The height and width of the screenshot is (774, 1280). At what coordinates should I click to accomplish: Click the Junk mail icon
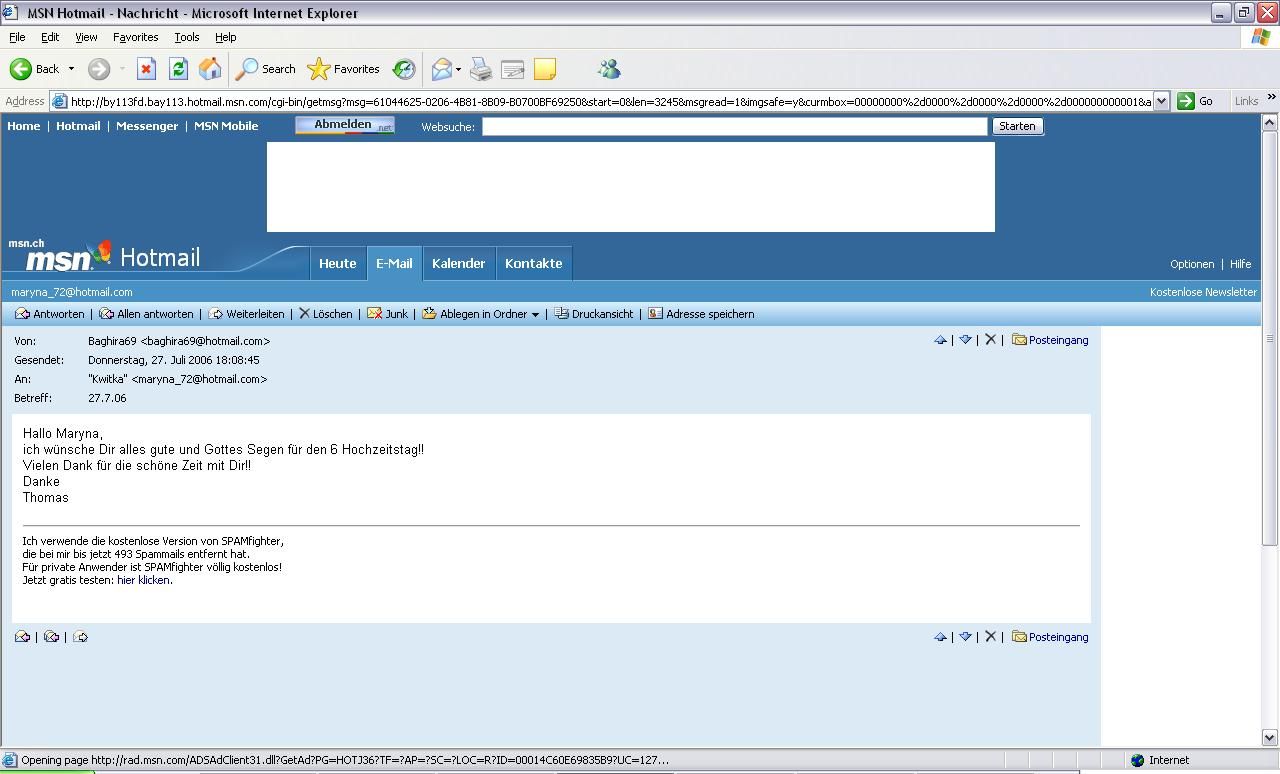click(387, 314)
